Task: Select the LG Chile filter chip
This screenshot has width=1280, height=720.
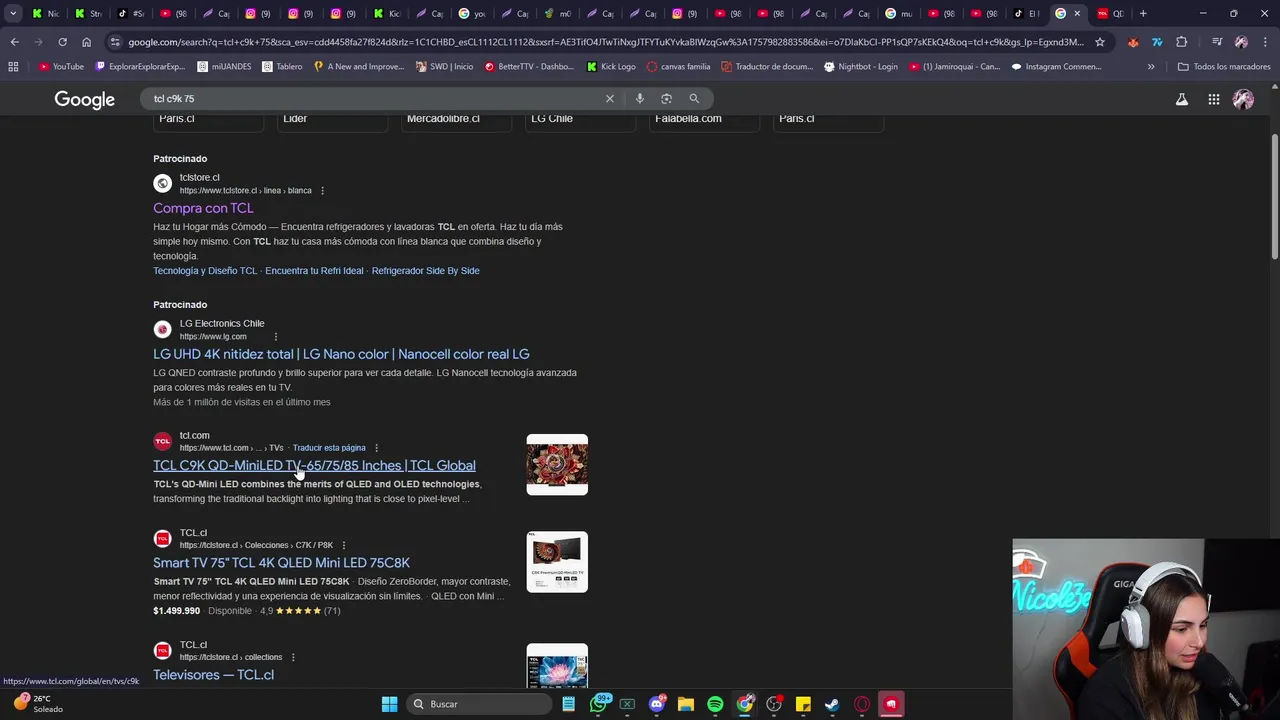Action: [580, 120]
